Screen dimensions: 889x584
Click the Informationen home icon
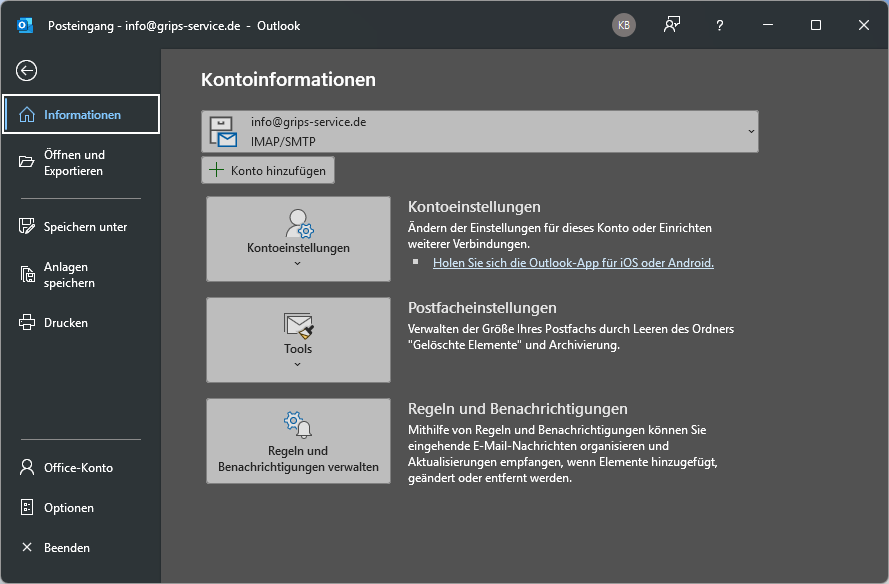coord(27,115)
